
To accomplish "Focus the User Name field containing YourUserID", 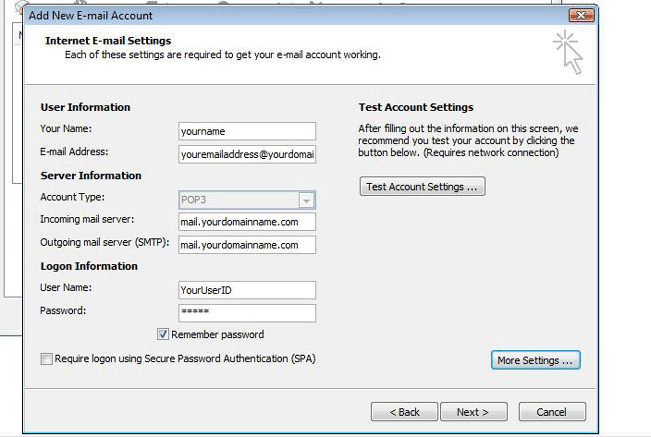I will pos(247,290).
